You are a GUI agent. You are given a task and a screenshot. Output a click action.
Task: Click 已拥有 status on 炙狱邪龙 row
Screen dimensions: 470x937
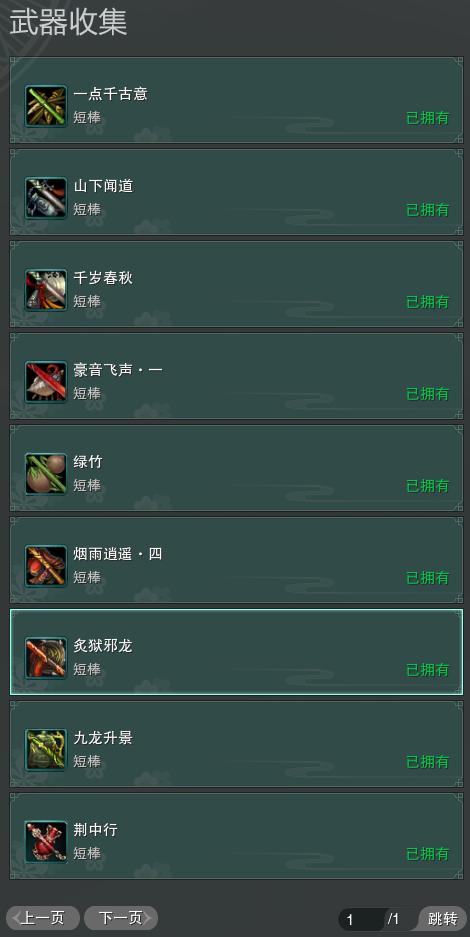pyautogui.click(x=428, y=670)
